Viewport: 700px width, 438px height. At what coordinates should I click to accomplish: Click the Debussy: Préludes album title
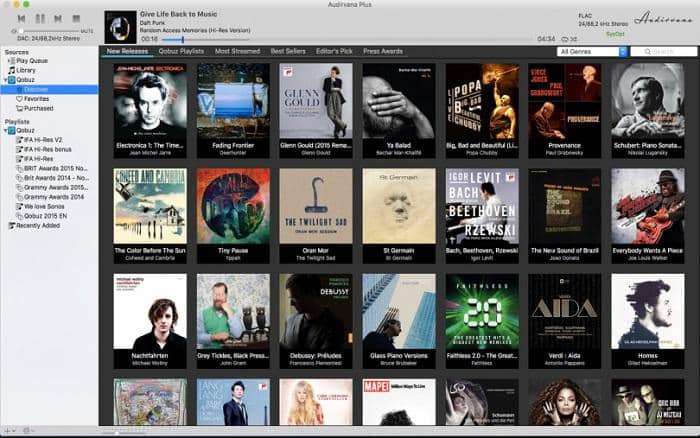pos(316,356)
